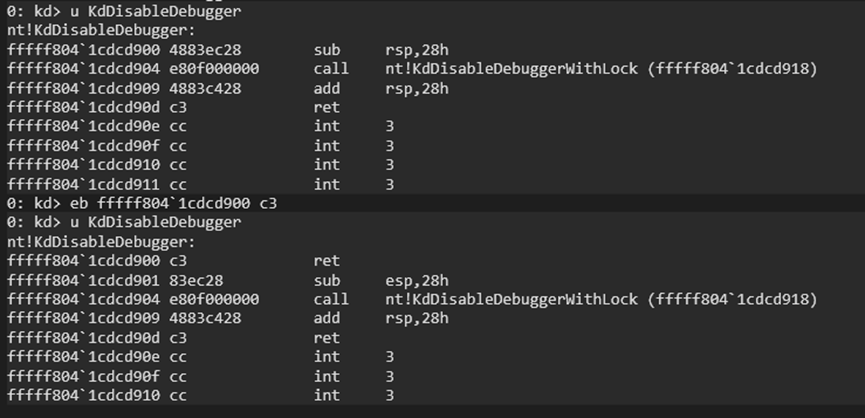Select the "sub esp,28h" instruction

tap(379, 280)
